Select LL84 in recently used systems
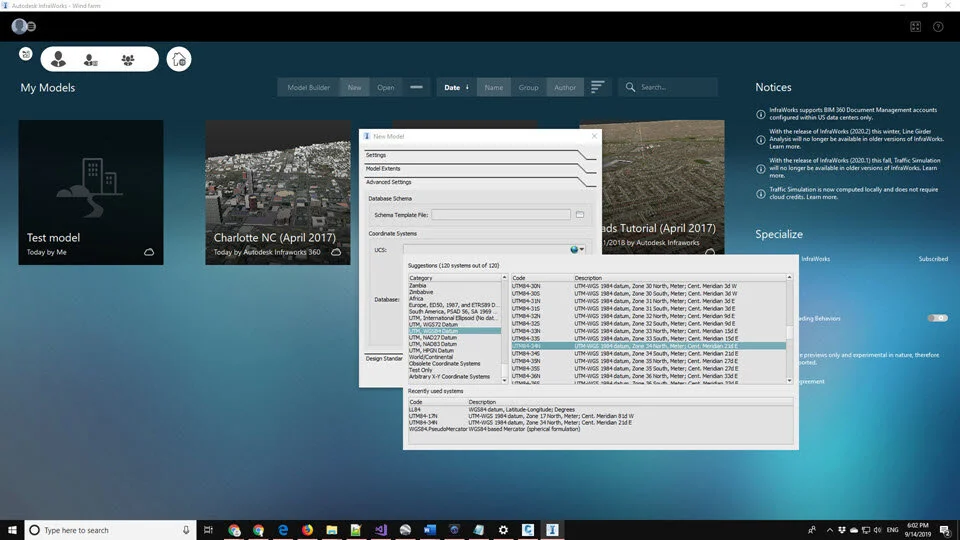Image resolution: width=960 pixels, height=540 pixels. click(x=600, y=410)
